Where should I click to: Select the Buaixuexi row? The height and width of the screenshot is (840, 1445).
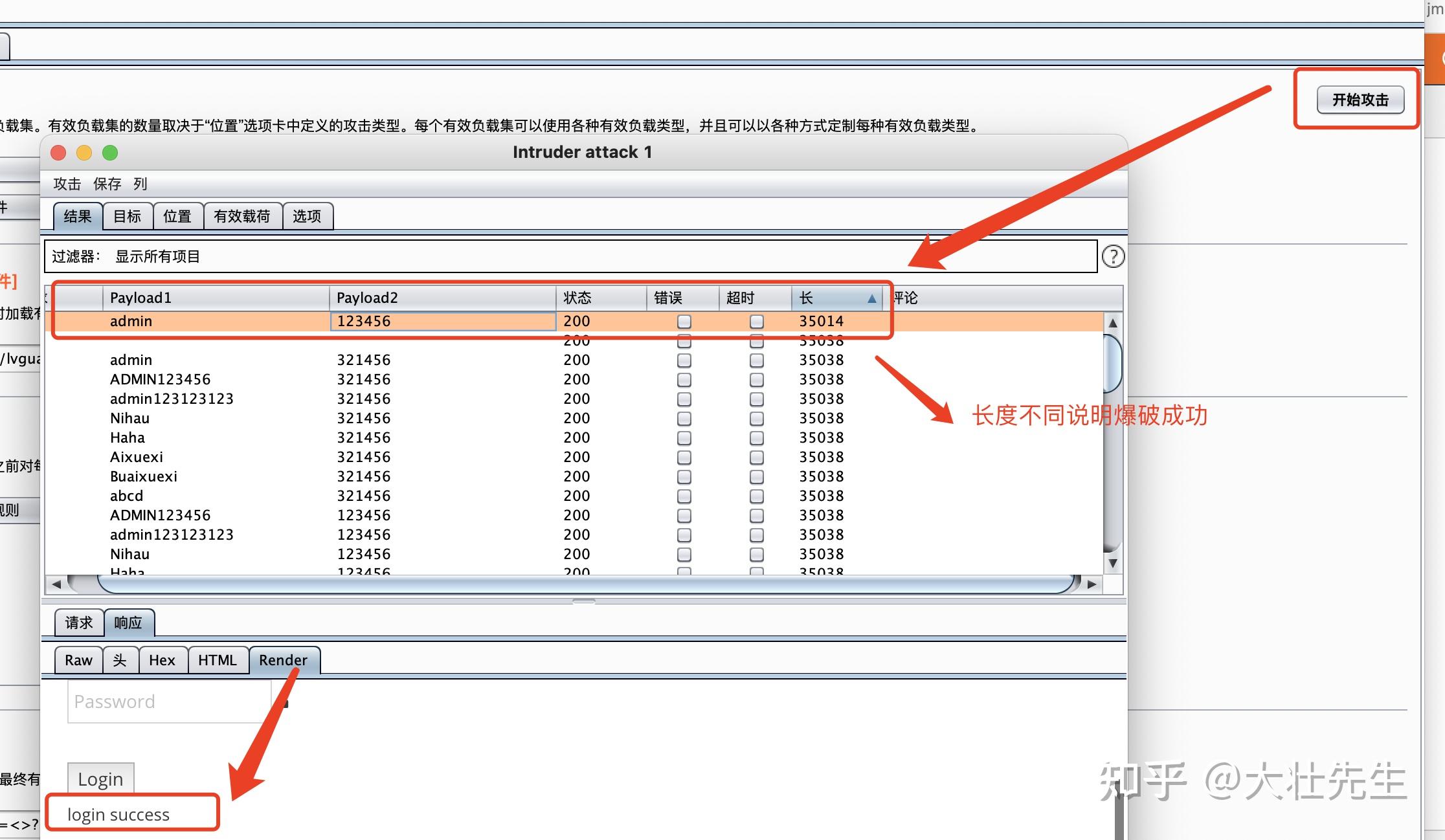574,477
